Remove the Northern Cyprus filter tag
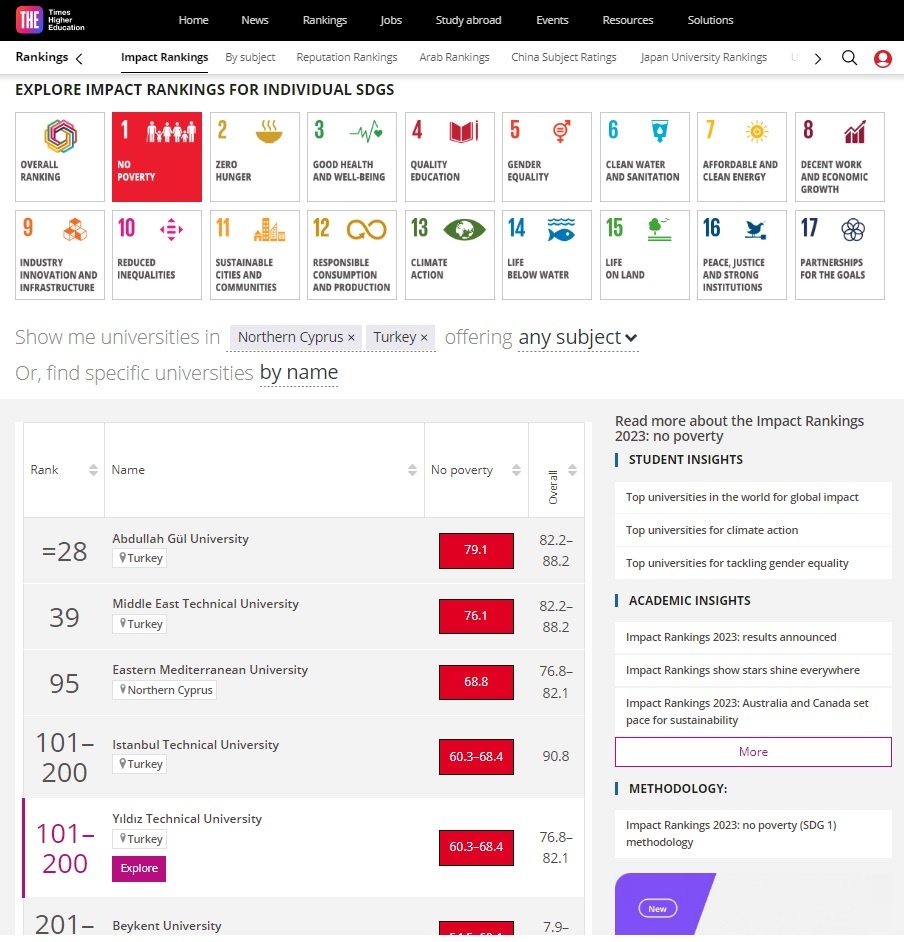The height and width of the screenshot is (942, 904). coord(351,338)
